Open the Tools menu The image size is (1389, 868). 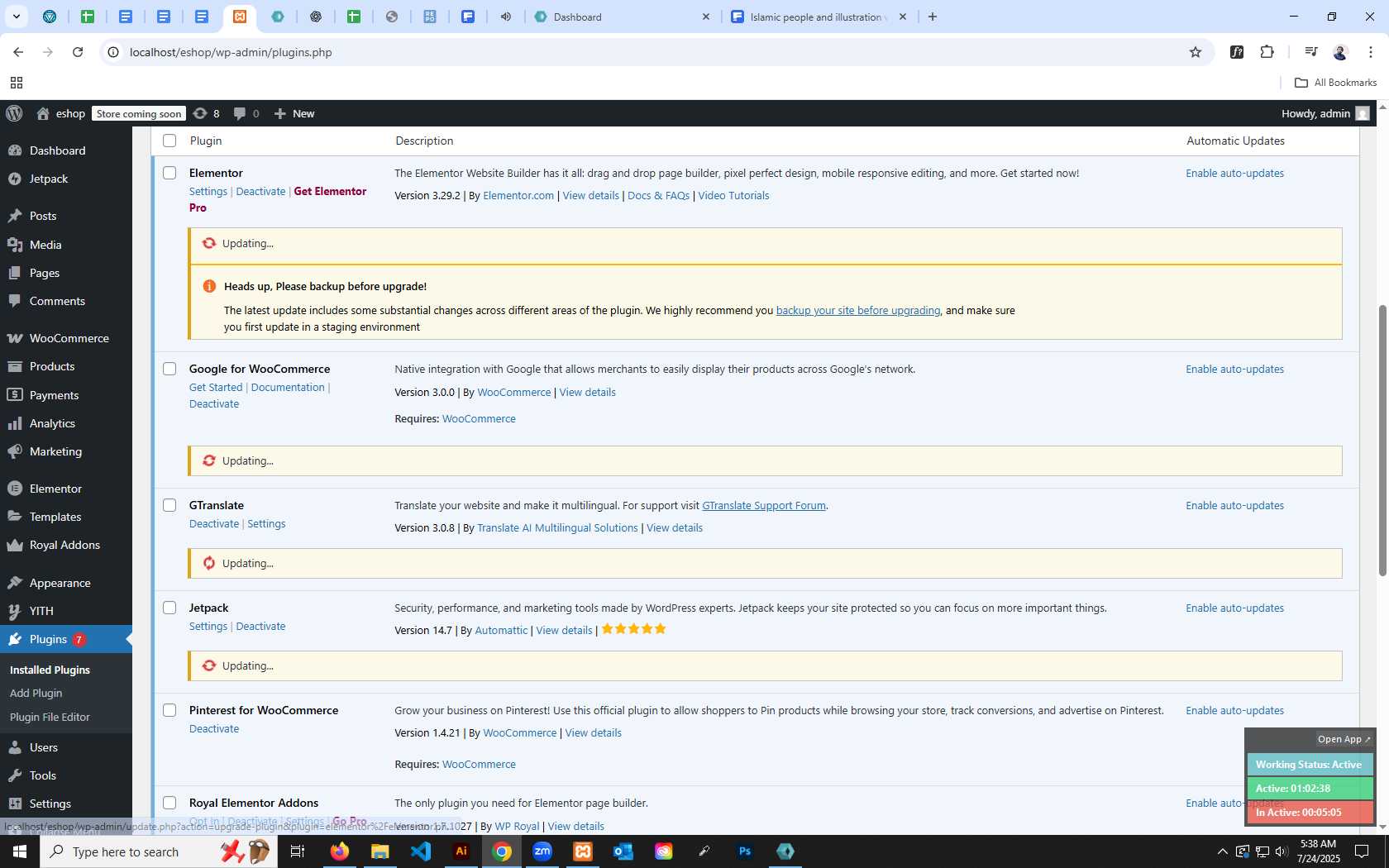coord(43,775)
